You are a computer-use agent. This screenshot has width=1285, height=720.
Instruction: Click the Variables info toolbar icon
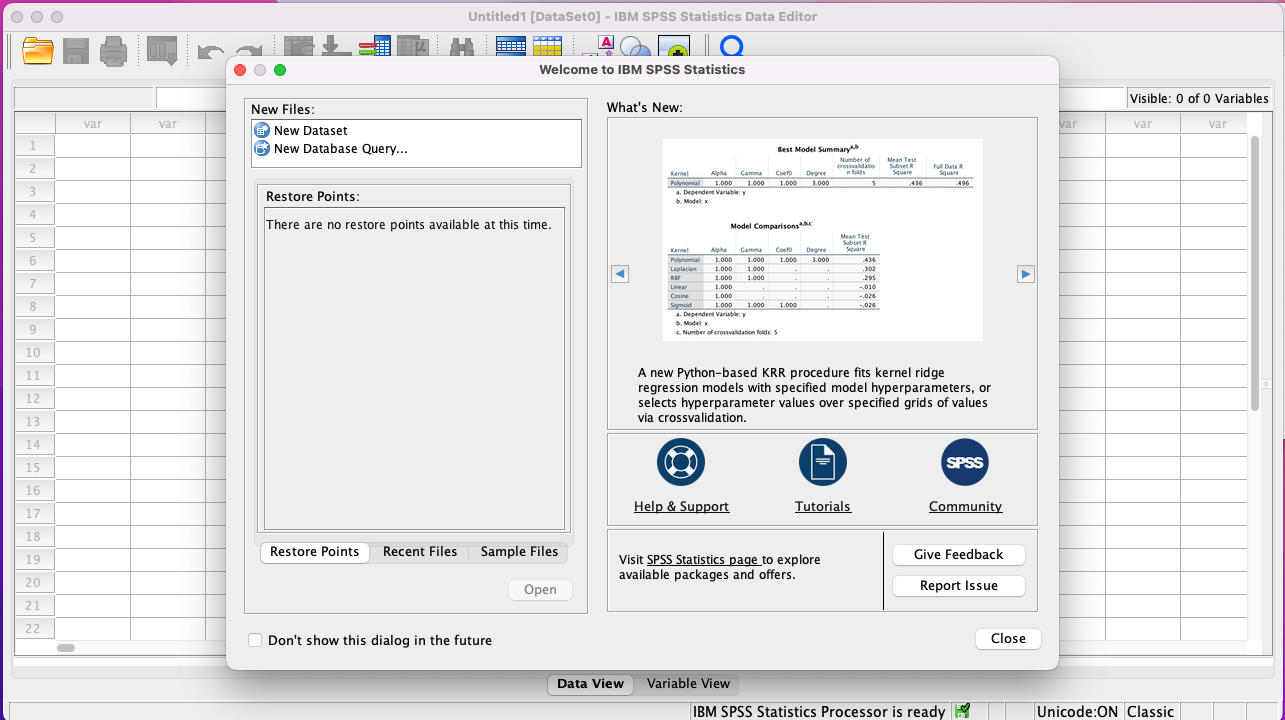(x=375, y=47)
